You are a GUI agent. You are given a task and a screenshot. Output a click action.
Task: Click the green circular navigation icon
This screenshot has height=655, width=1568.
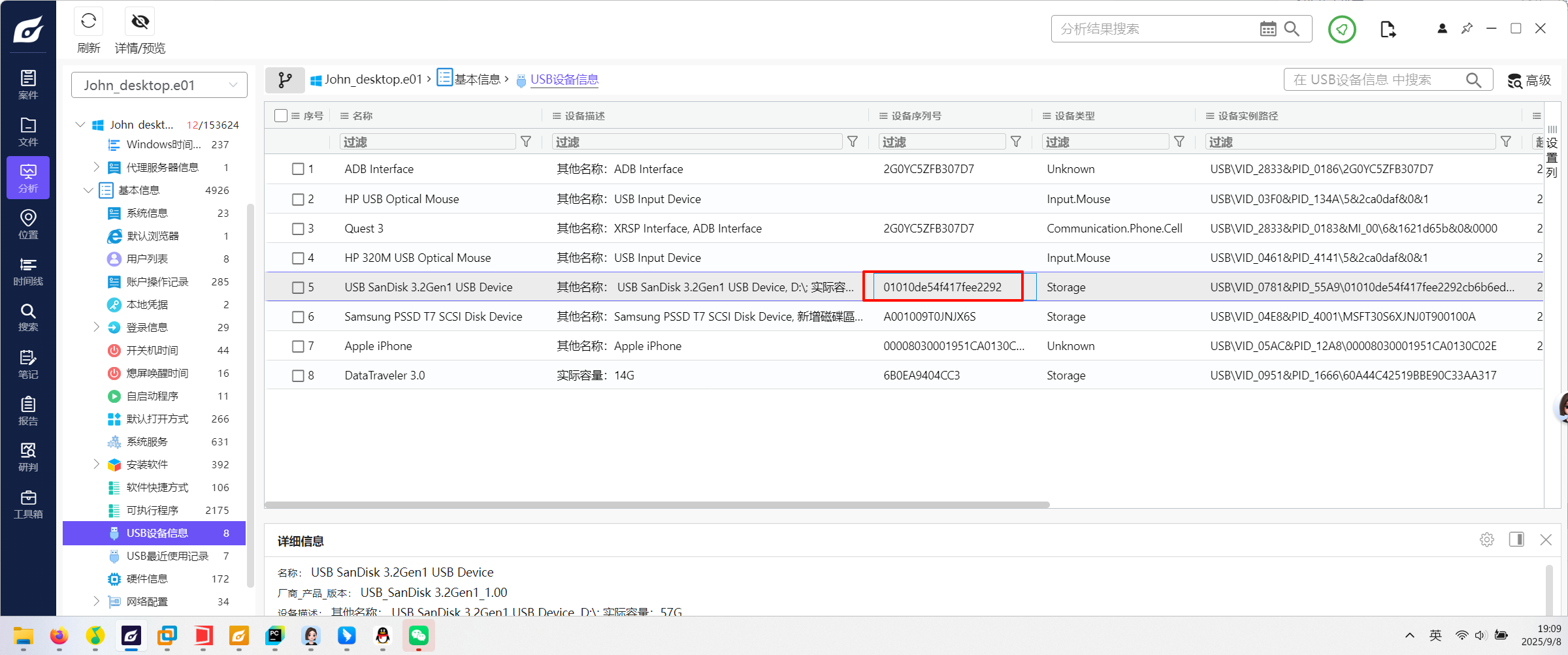click(x=1342, y=29)
